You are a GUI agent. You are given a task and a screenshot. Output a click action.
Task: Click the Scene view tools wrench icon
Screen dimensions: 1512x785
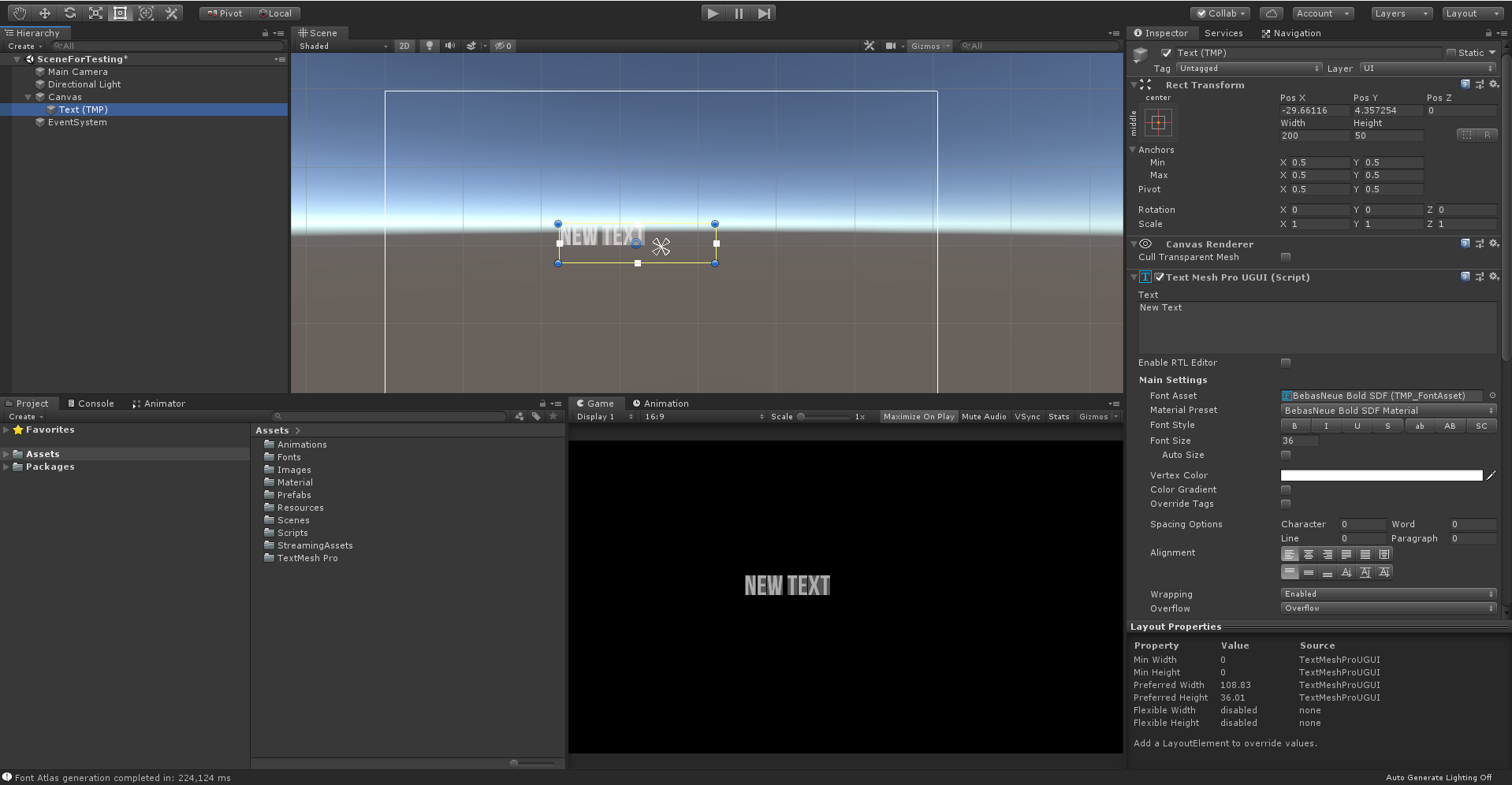869,46
